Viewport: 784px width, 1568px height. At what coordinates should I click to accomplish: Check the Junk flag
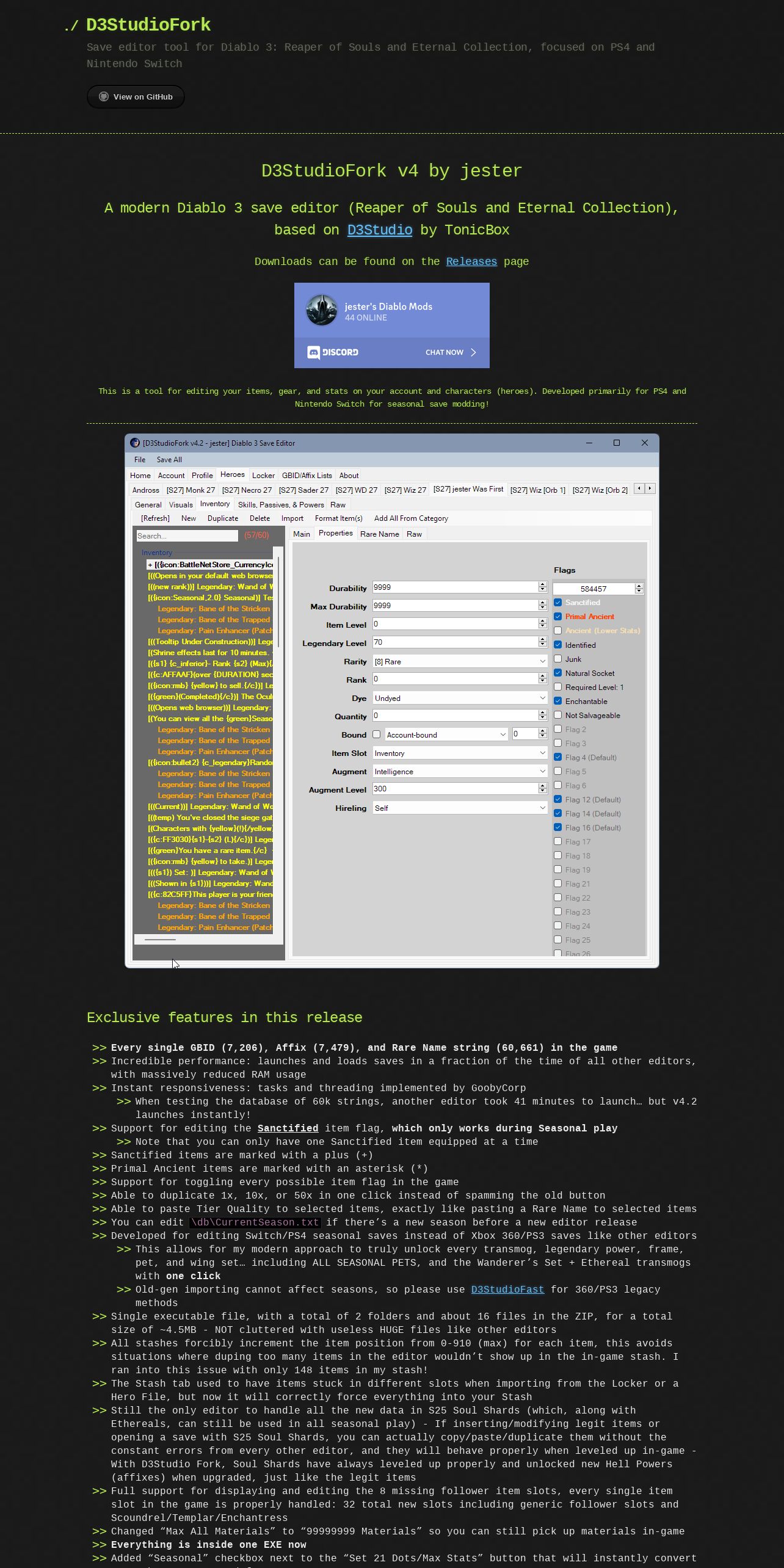557,659
